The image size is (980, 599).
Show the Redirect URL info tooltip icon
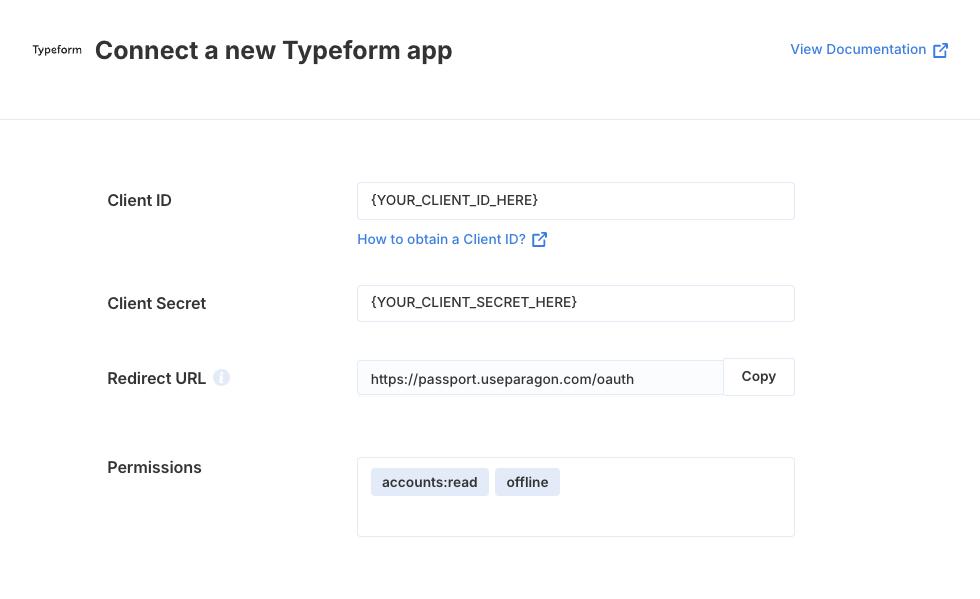point(221,378)
